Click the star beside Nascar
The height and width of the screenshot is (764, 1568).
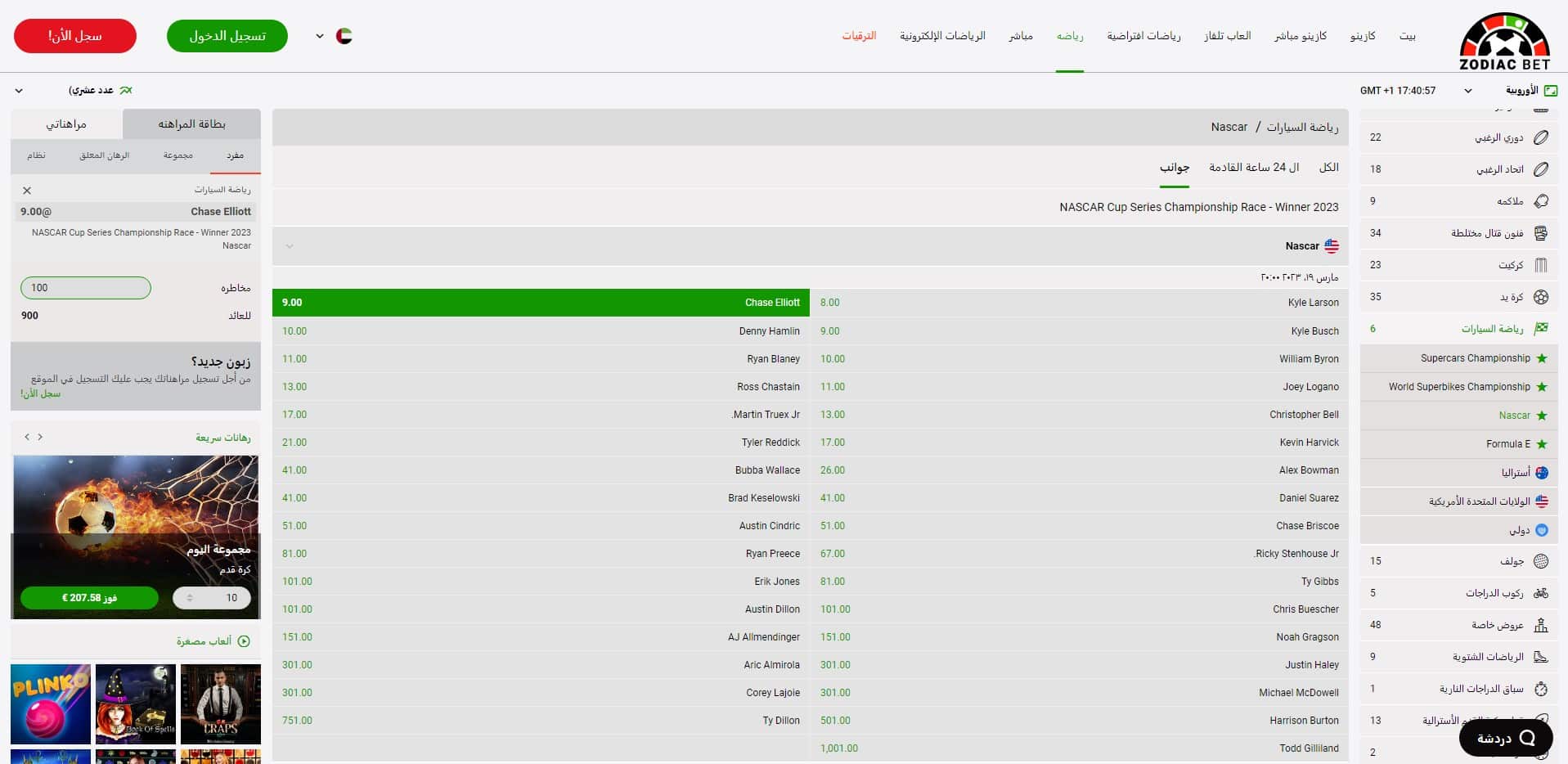(x=1542, y=416)
